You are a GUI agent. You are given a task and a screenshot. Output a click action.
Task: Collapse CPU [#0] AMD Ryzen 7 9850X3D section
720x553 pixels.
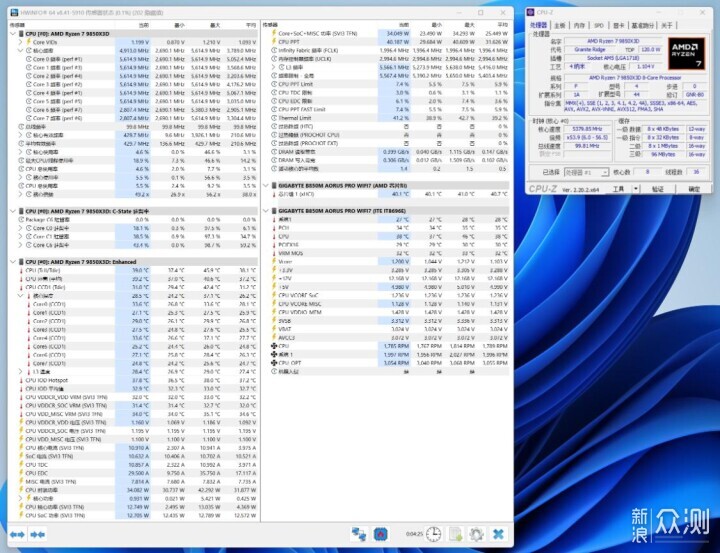tap(13, 34)
